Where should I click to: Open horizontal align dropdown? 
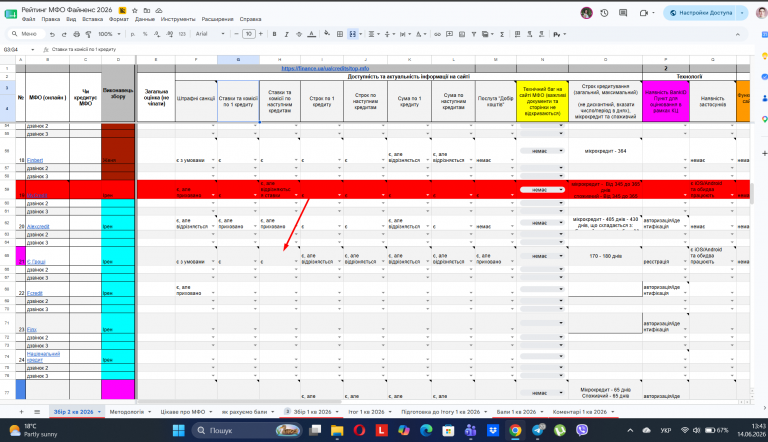373,34
